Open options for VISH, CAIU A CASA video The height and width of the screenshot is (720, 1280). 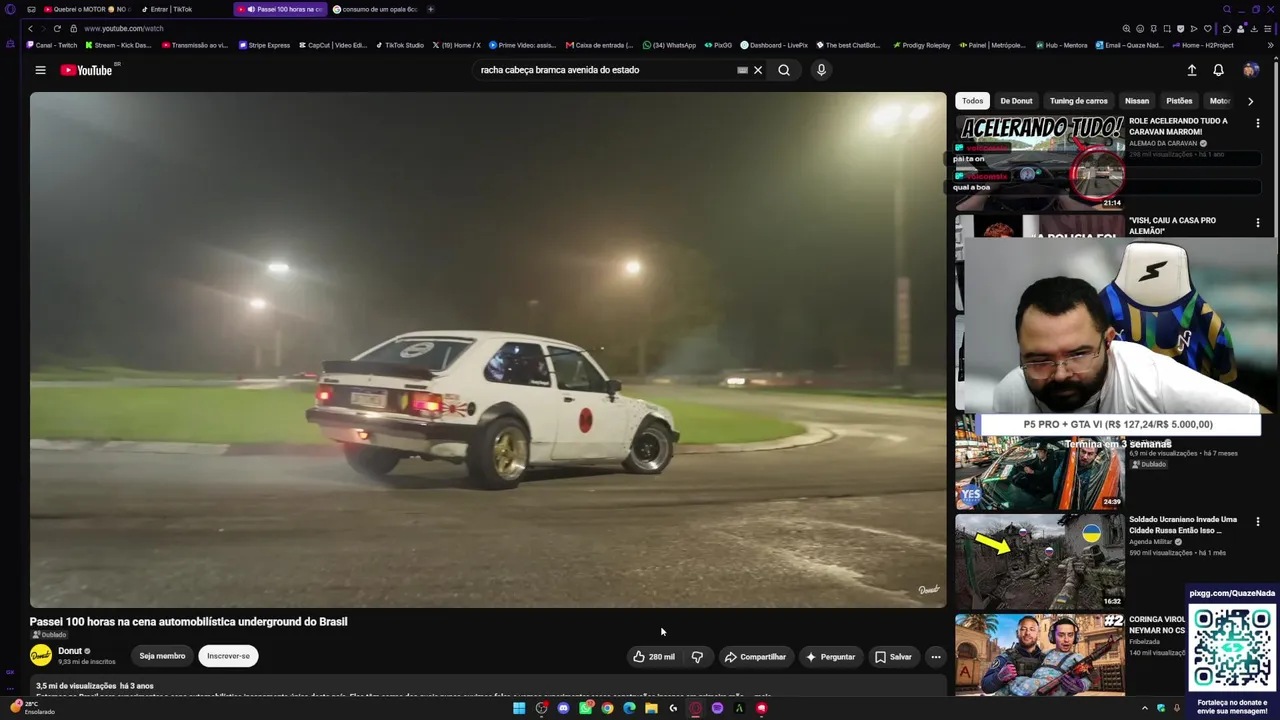coord(1258,222)
